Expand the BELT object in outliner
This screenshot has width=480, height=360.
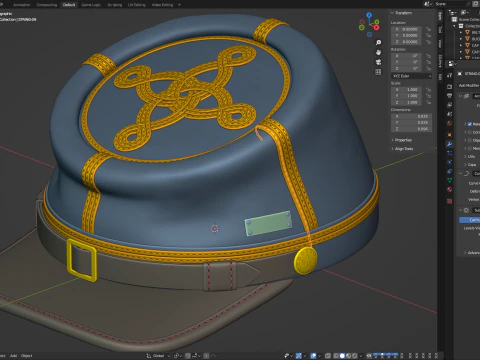pos(461,32)
